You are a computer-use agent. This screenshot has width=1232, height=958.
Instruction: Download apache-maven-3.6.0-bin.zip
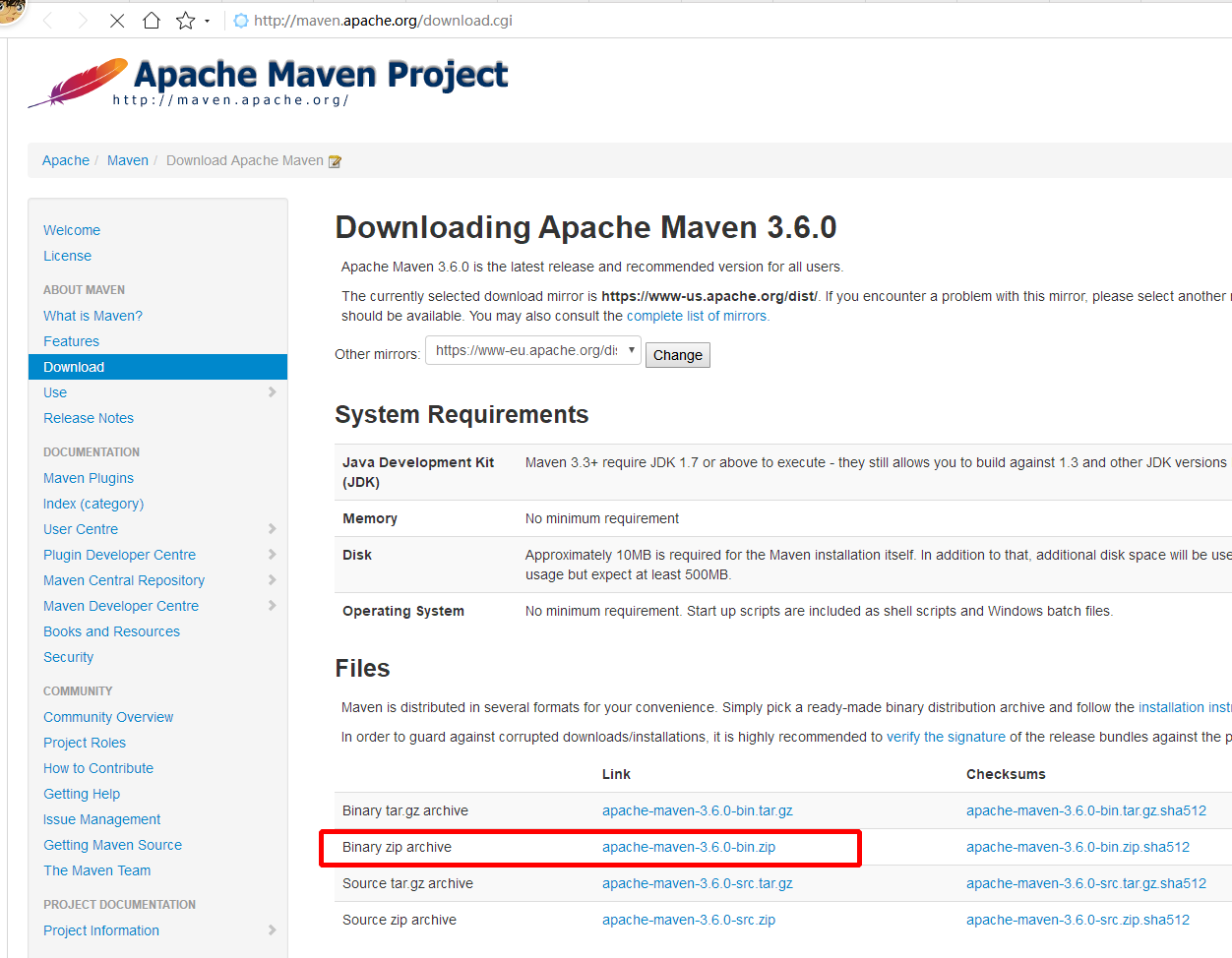(x=689, y=847)
